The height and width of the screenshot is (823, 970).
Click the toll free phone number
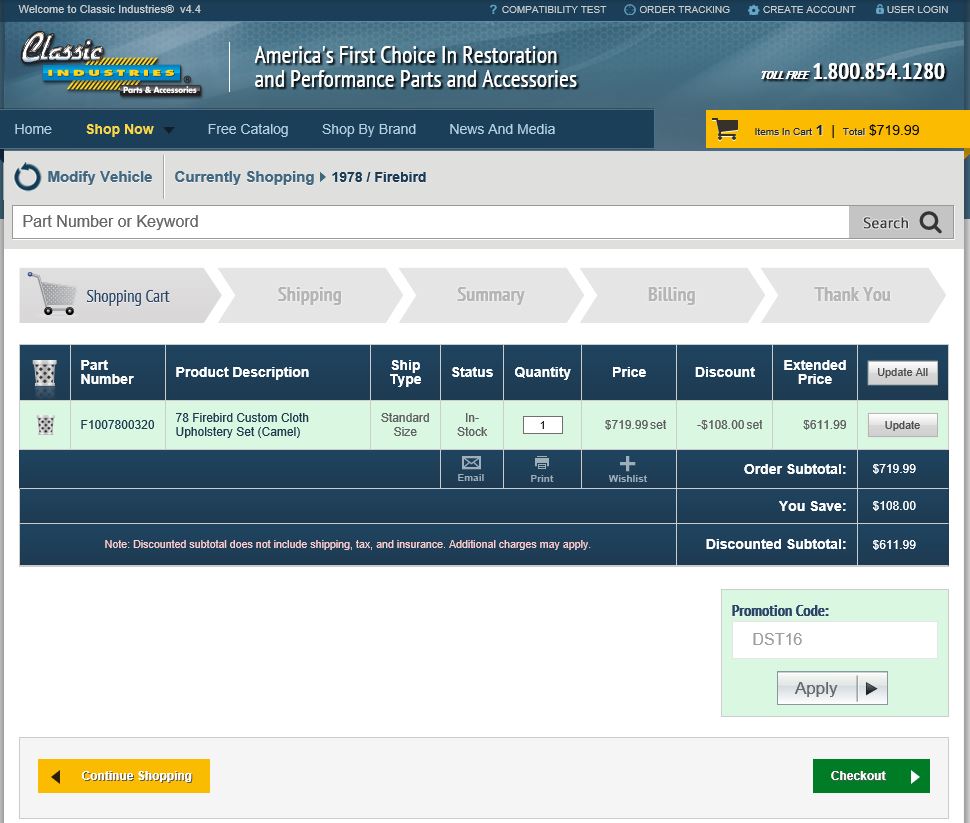click(x=878, y=72)
